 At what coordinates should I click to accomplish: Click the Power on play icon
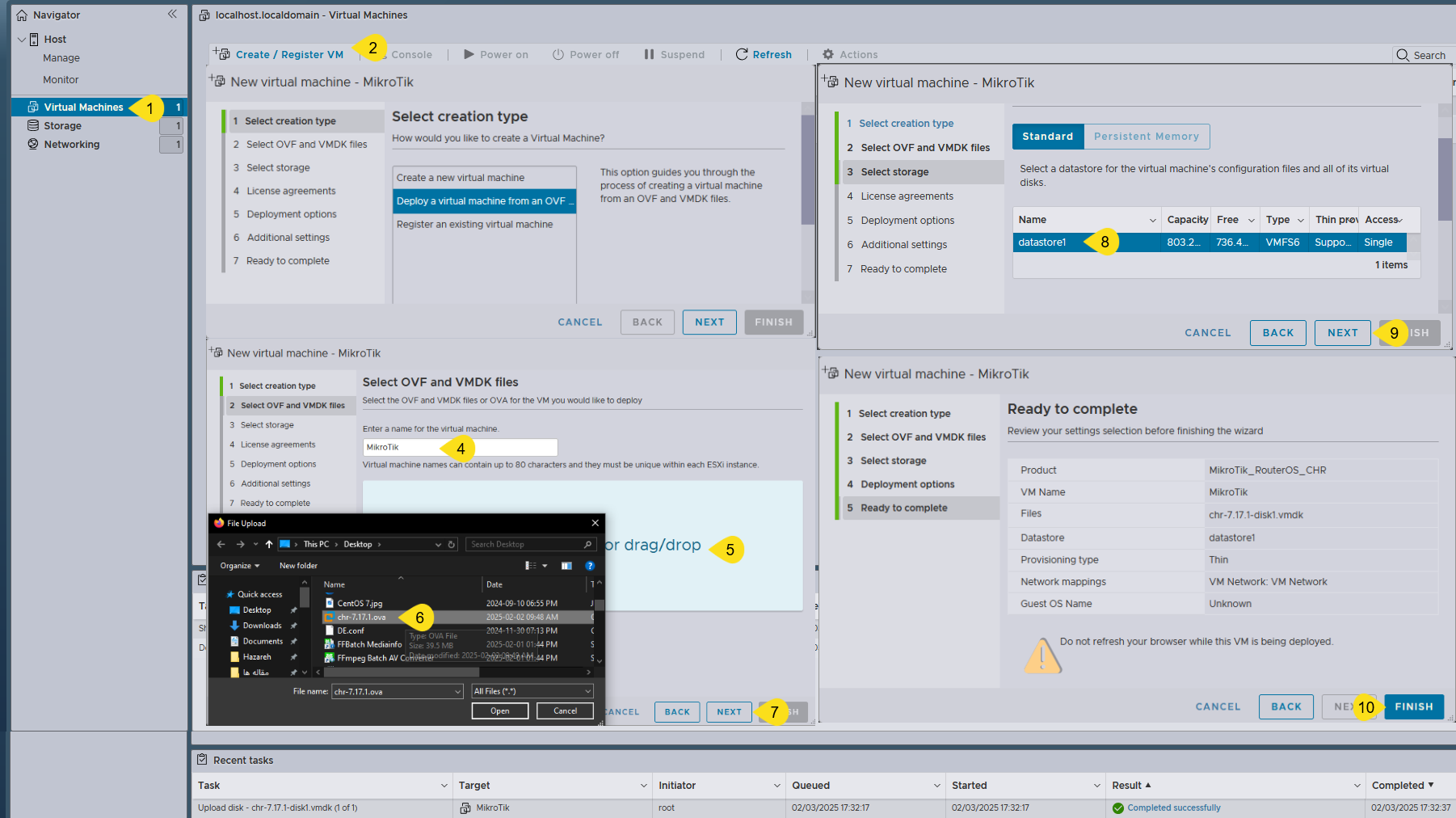click(469, 54)
